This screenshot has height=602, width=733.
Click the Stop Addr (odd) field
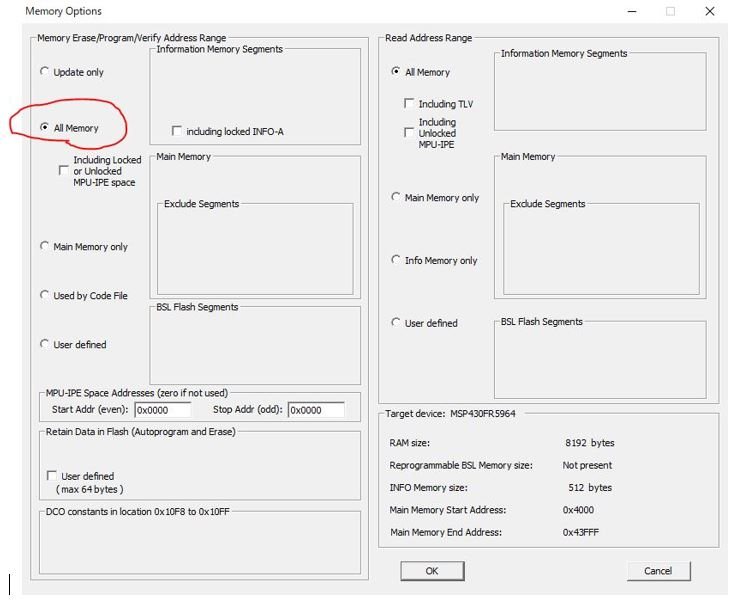coord(316,410)
